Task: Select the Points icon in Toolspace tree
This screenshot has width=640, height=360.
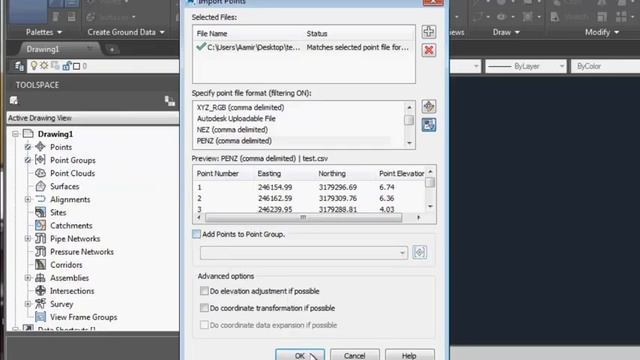Action: coord(40,147)
